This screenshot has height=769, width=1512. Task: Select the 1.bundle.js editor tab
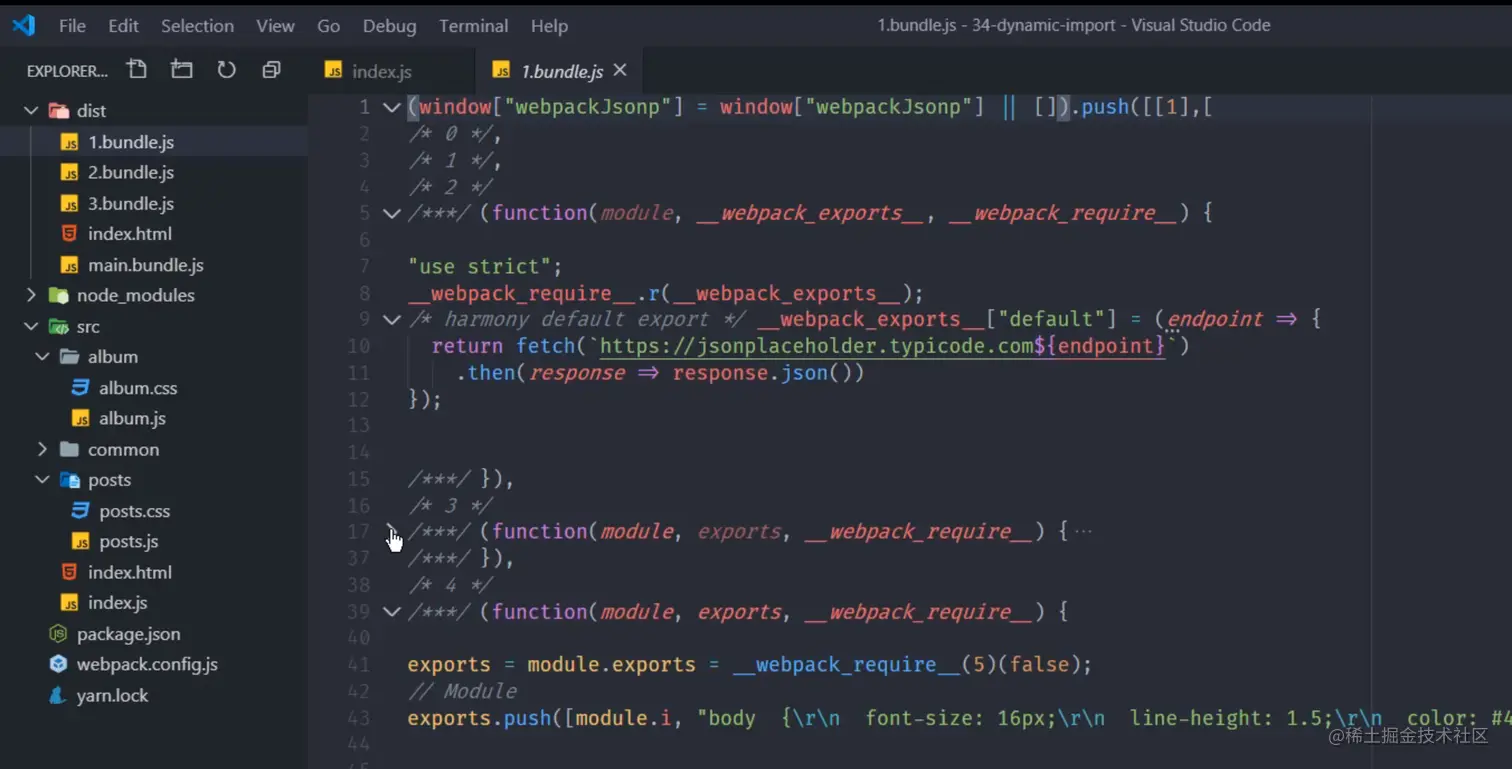[x=558, y=71]
